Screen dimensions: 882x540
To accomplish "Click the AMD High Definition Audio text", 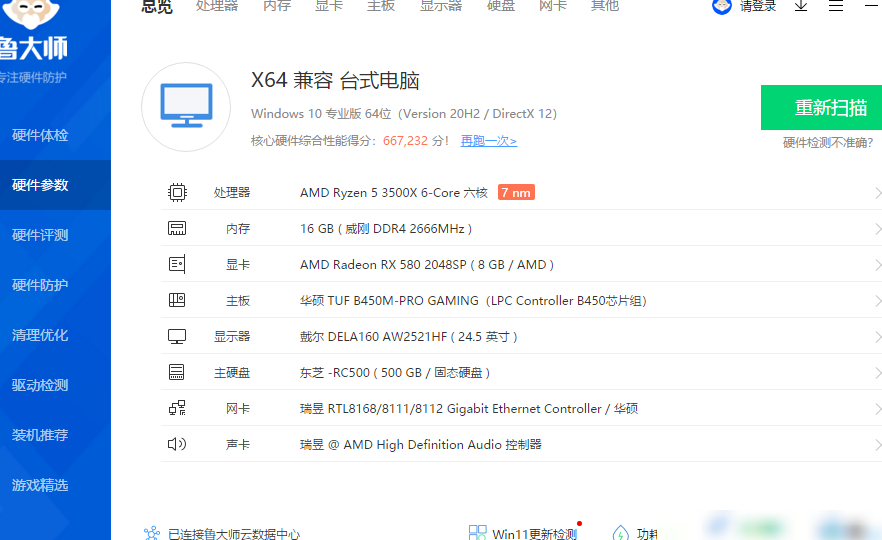I will pos(421,445).
